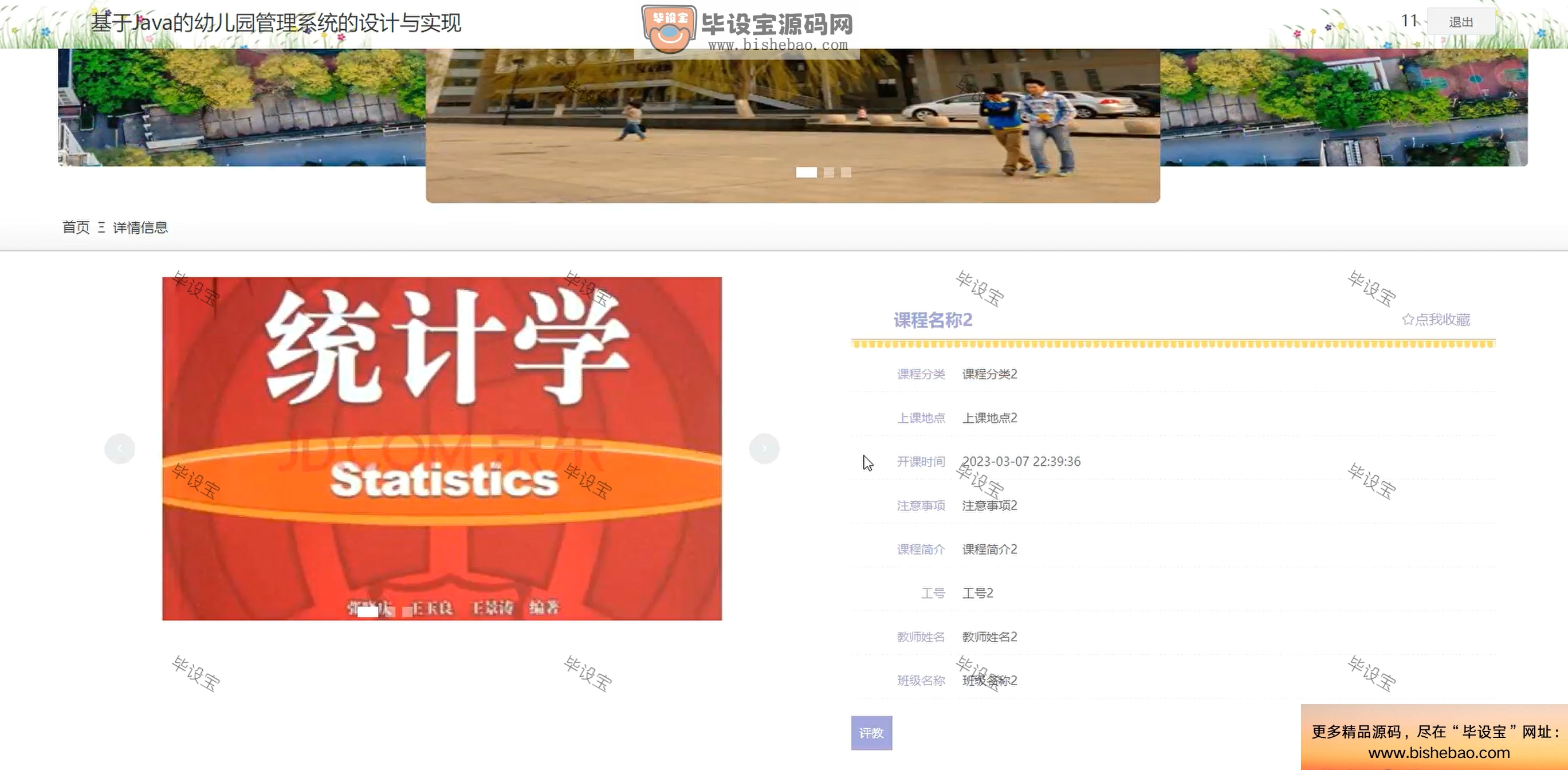The height and width of the screenshot is (770, 1568).
Task: Click the 注意事项2 value
Action: click(x=989, y=505)
